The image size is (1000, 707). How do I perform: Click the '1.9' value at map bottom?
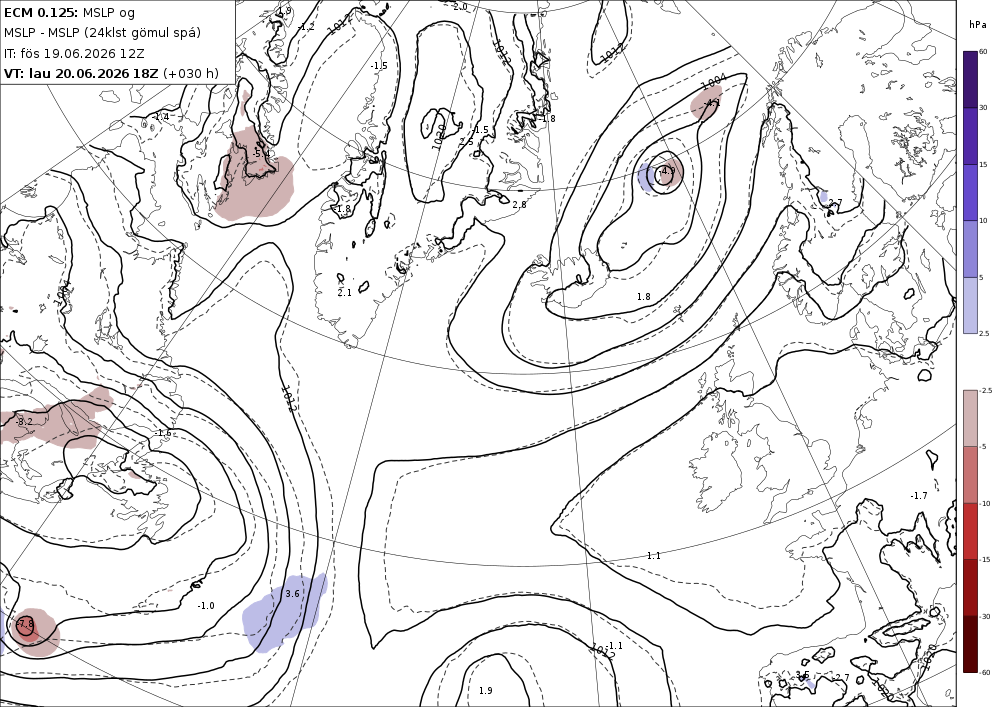click(485, 690)
